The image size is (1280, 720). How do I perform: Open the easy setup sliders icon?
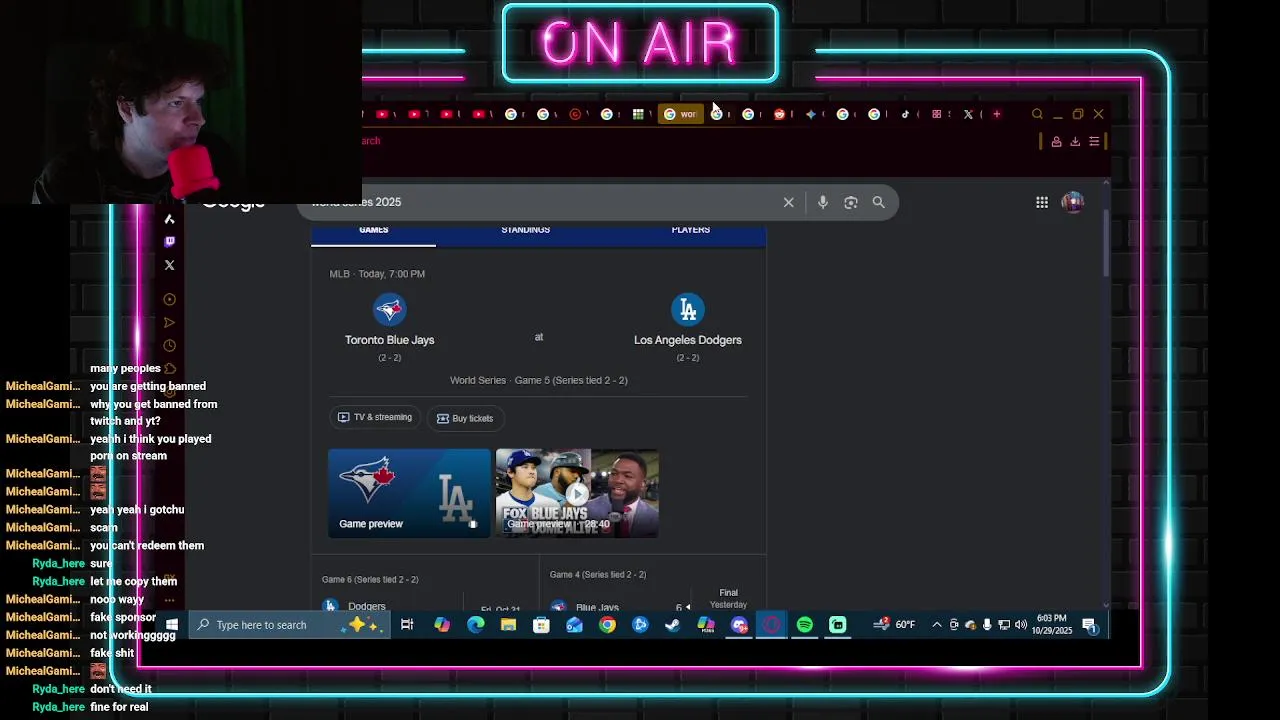[1094, 141]
